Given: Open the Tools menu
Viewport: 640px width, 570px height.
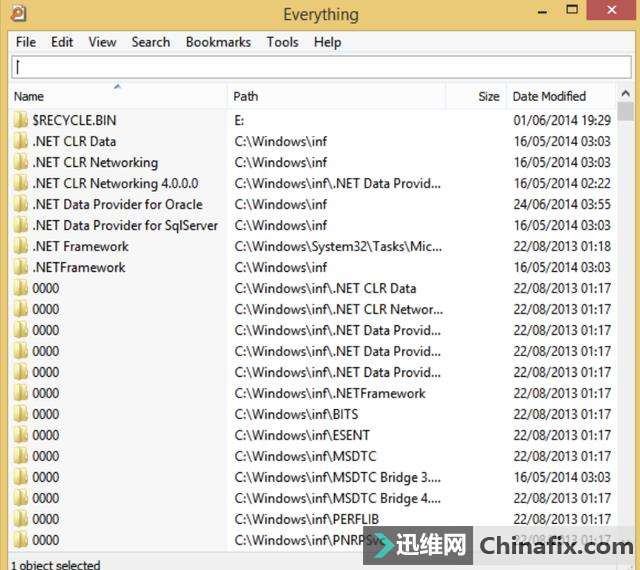Looking at the screenshot, I should coord(282,42).
